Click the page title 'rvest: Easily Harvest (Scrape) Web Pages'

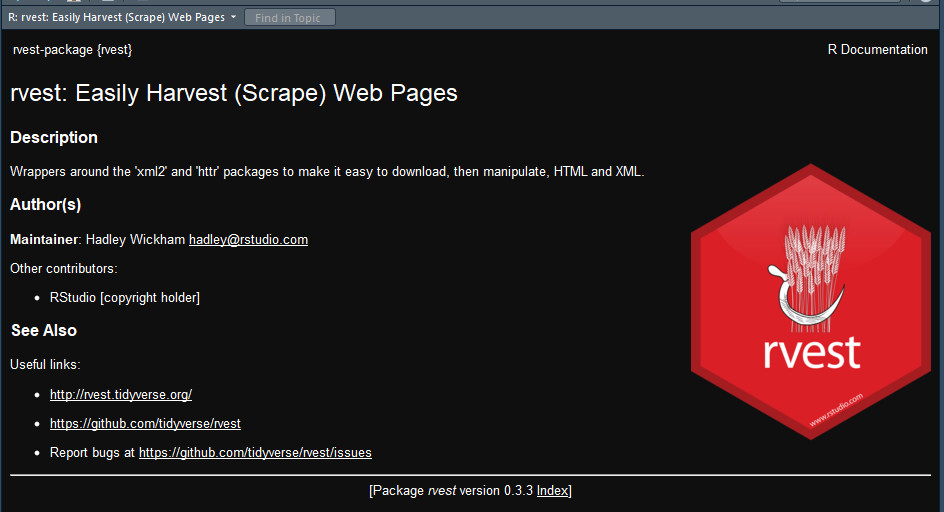pyautogui.click(x=234, y=93)
